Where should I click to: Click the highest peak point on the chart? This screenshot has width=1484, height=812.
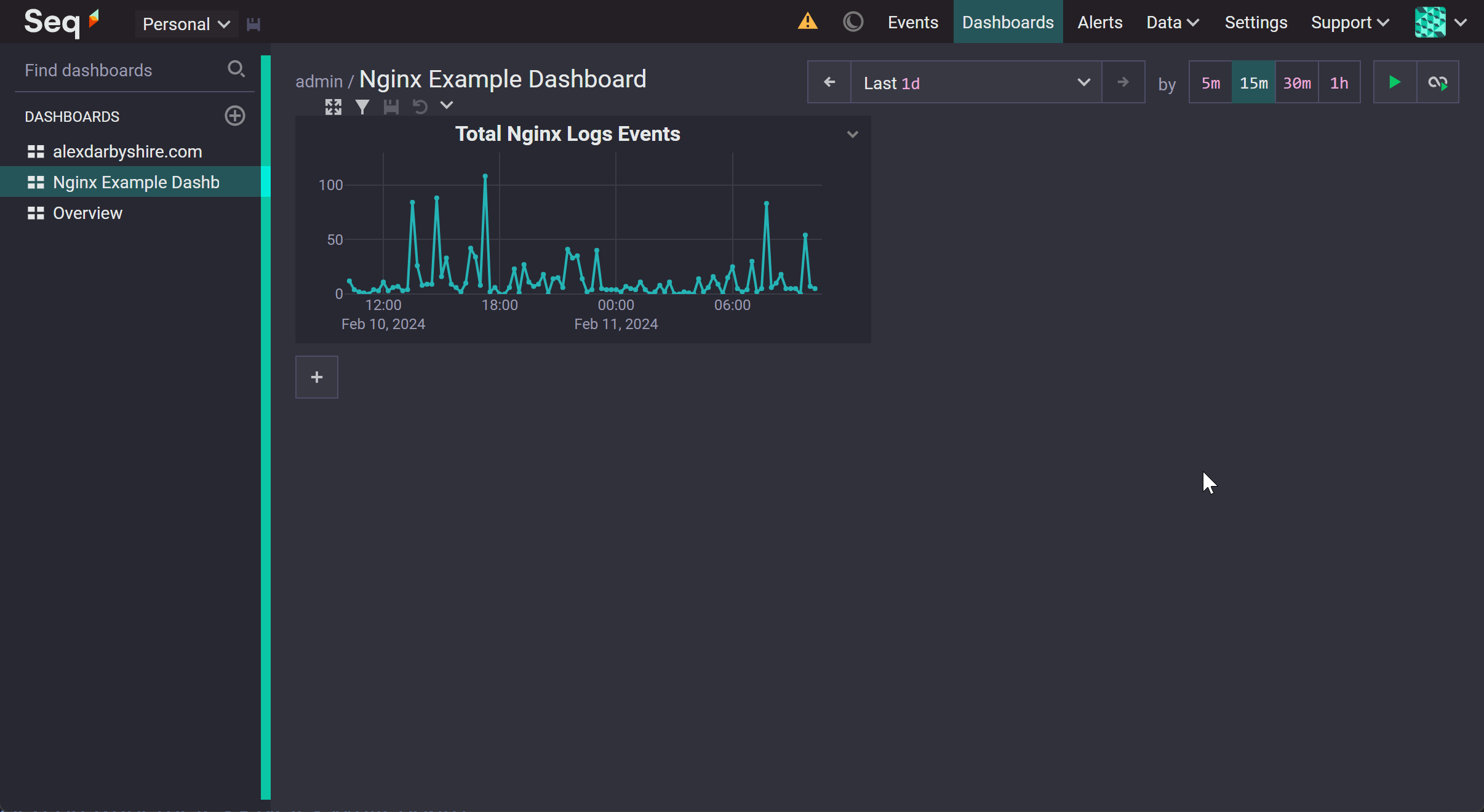click(x=485, y=176)
